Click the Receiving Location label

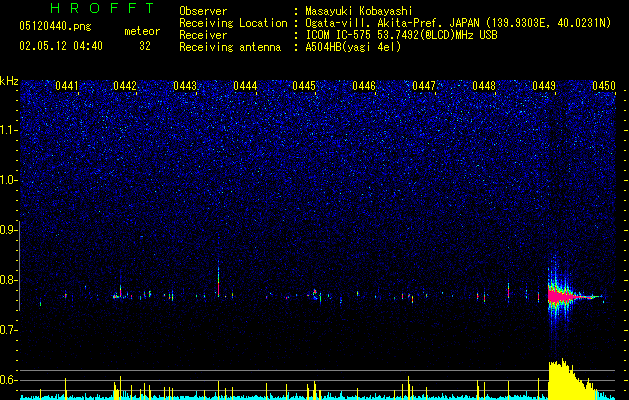click(x=233, y=23)
